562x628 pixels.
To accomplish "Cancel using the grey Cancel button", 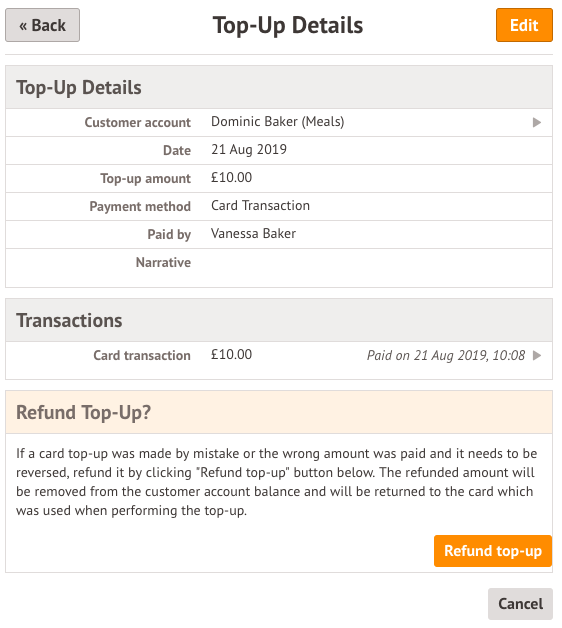I will 520,604.
